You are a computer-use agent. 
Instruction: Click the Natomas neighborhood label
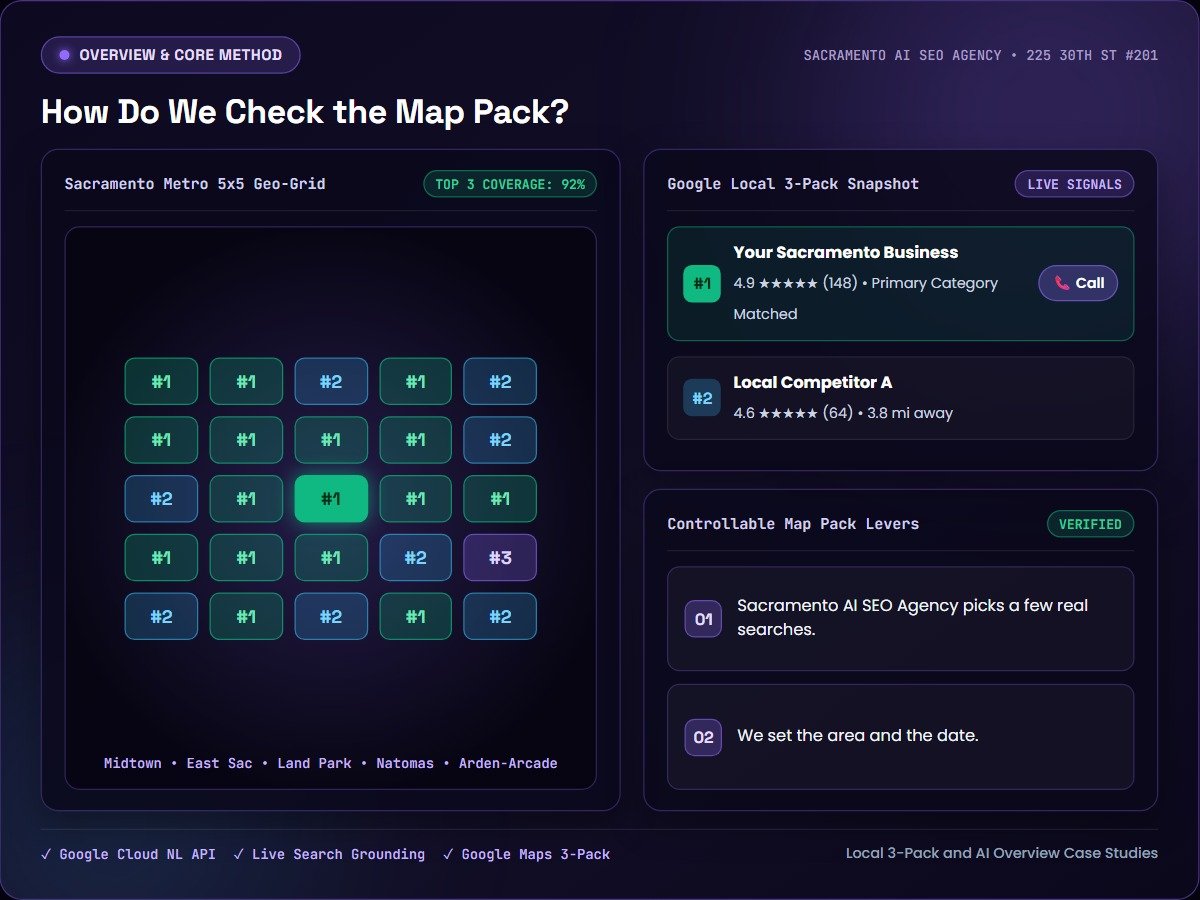click(405, 763)
